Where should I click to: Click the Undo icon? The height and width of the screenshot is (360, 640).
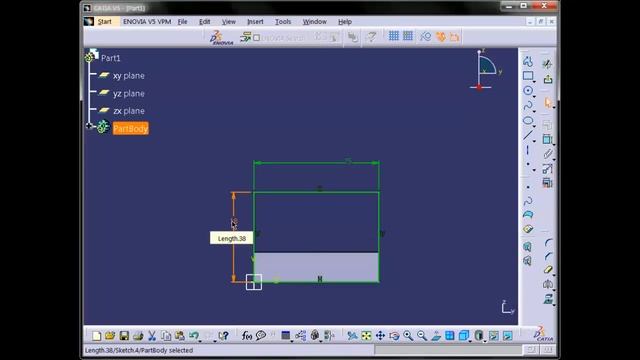click(x=193, y=336)
